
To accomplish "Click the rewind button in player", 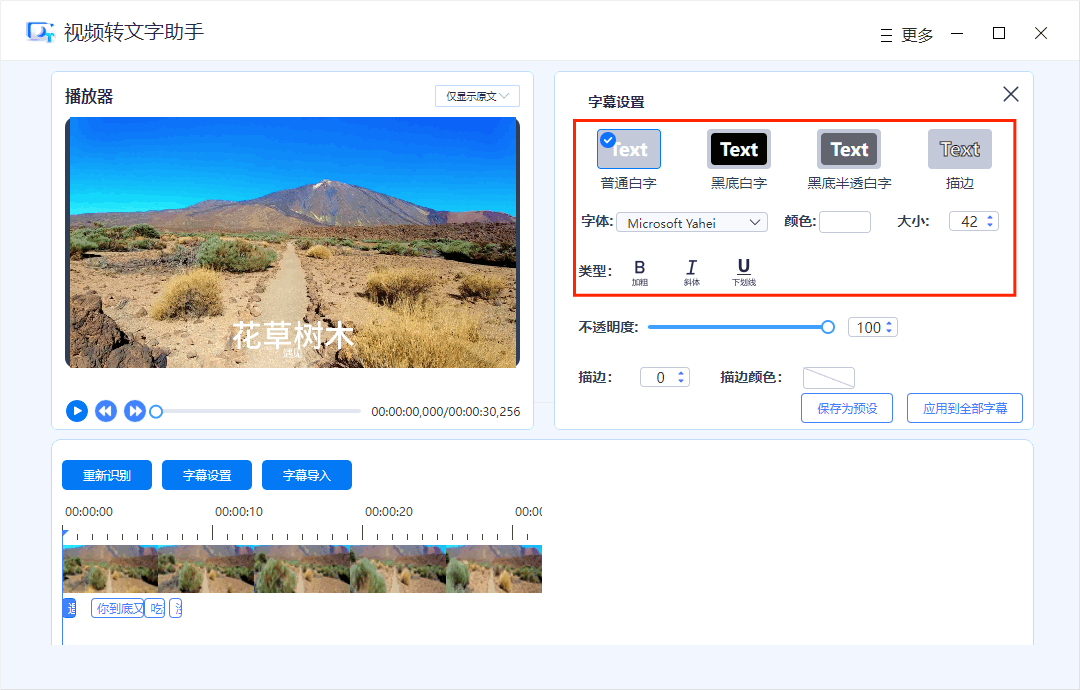I will pos(106,411).
